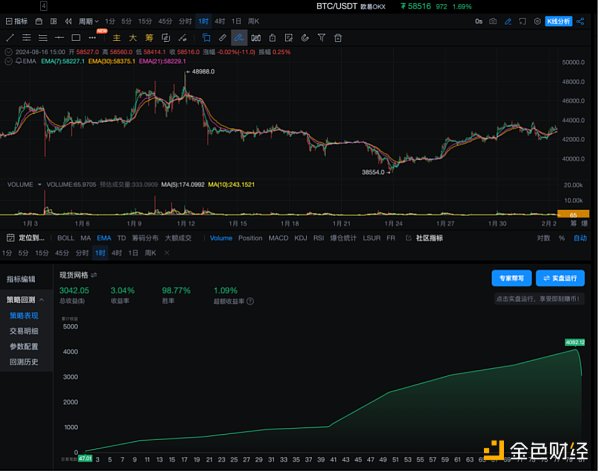Select the trend line drawing tool

click(10, 37)
